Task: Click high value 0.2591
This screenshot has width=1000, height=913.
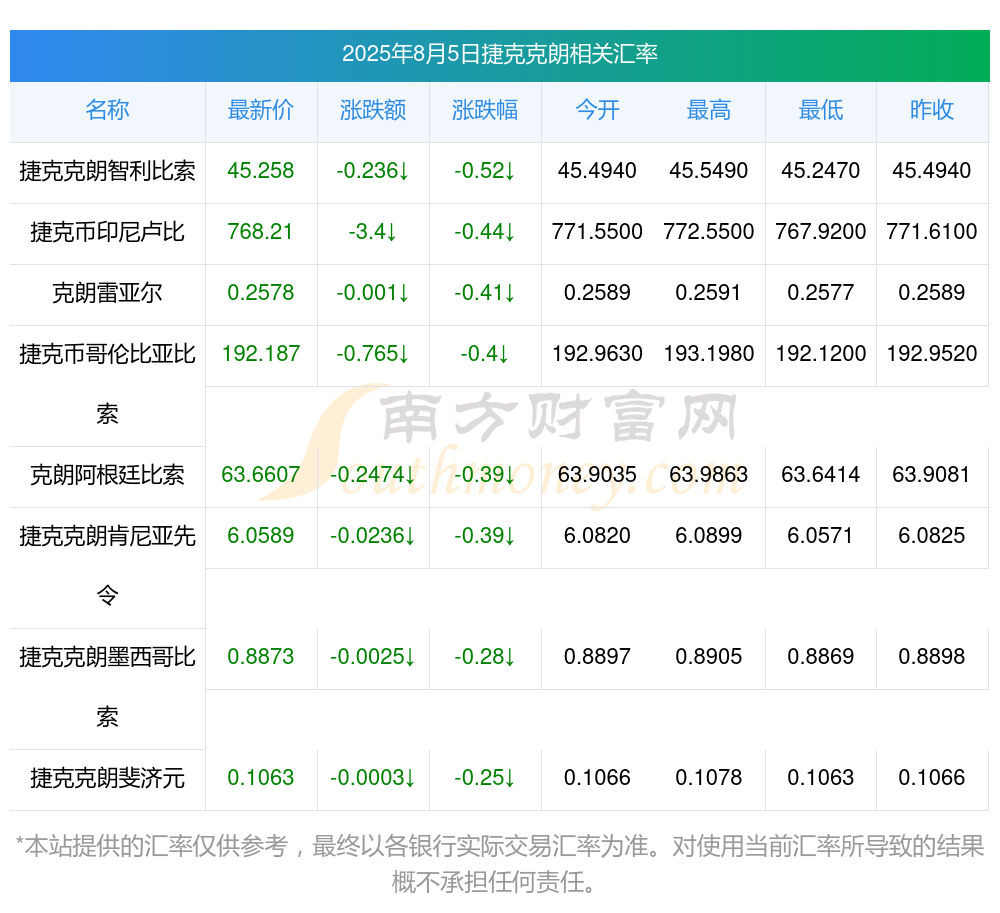Action: (x=709, y=293)
